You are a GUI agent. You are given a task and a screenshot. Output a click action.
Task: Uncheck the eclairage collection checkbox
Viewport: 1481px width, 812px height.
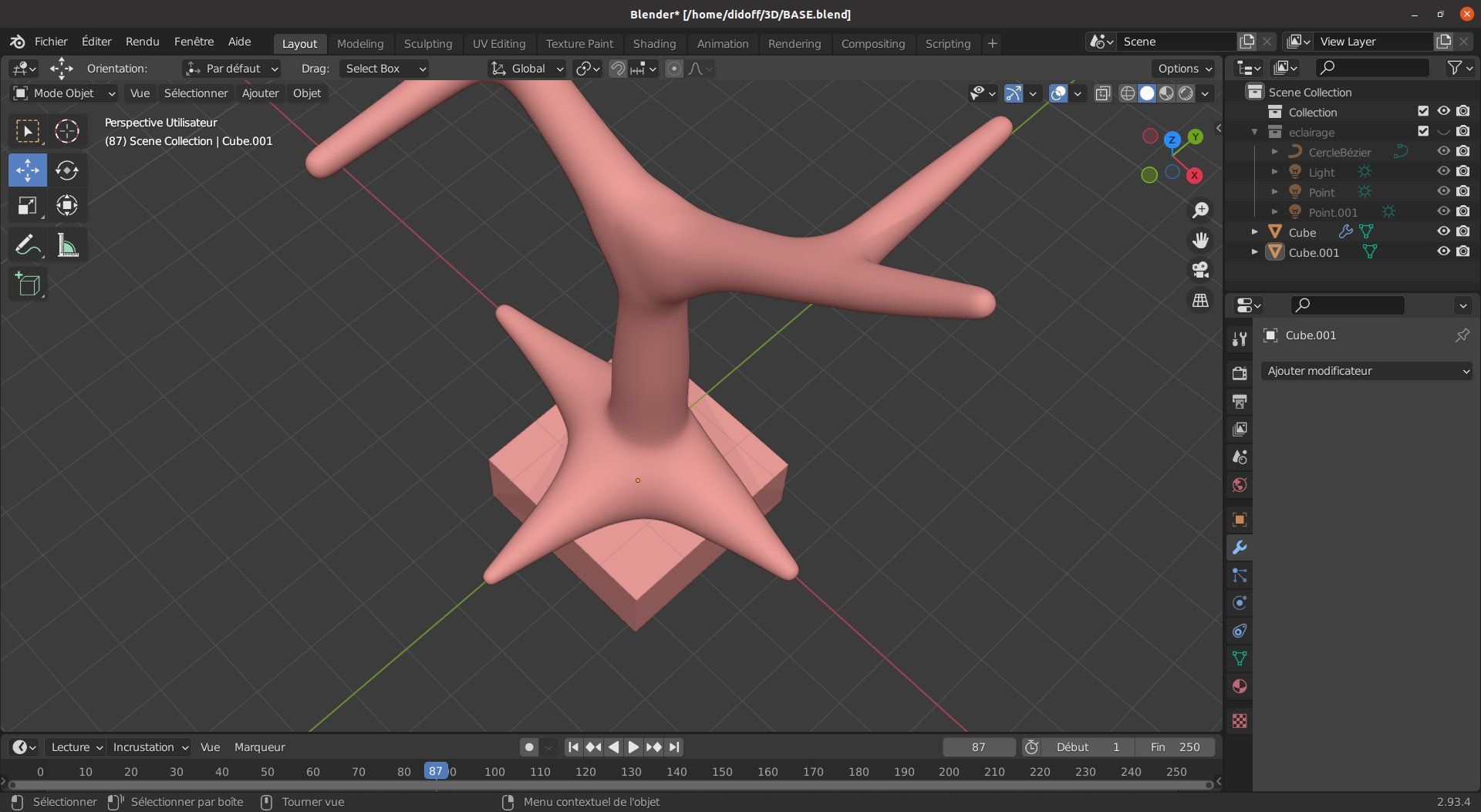click(1423, 131)
